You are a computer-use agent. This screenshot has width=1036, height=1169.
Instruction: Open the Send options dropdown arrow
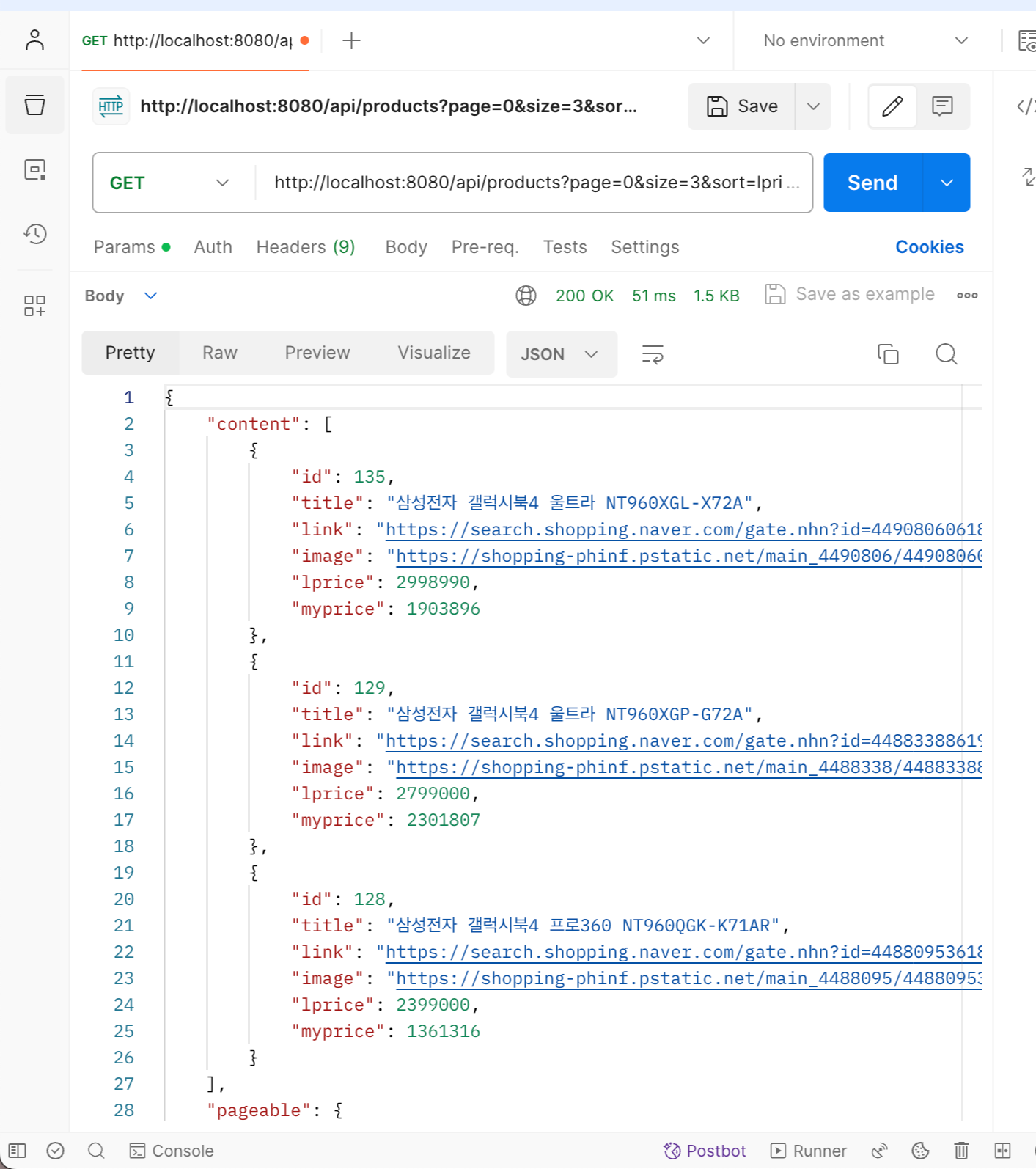tap(947, 183)
